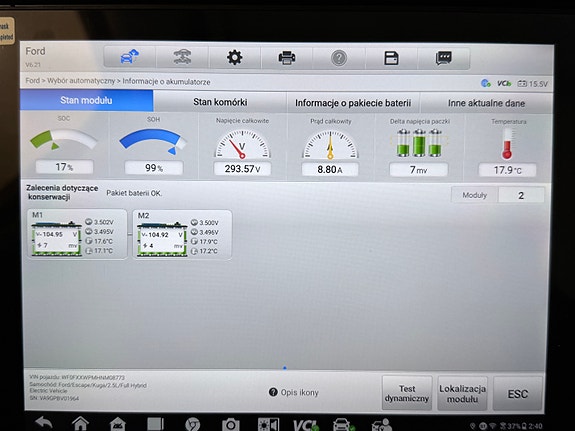
Task: Save data with the floppy disk icon
Action: (391, 58)
